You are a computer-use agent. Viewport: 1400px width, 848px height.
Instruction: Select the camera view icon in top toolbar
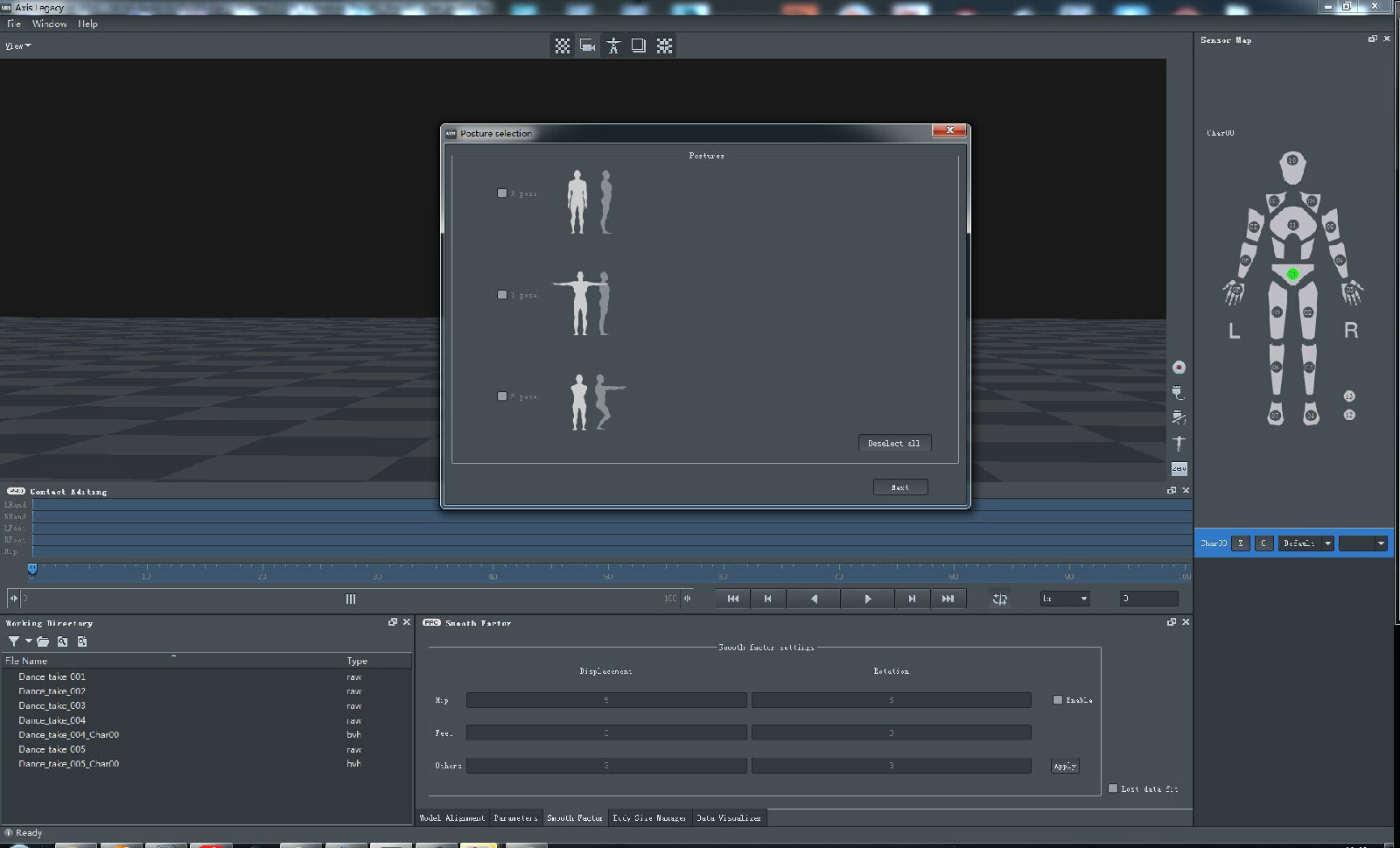point(587,46)
